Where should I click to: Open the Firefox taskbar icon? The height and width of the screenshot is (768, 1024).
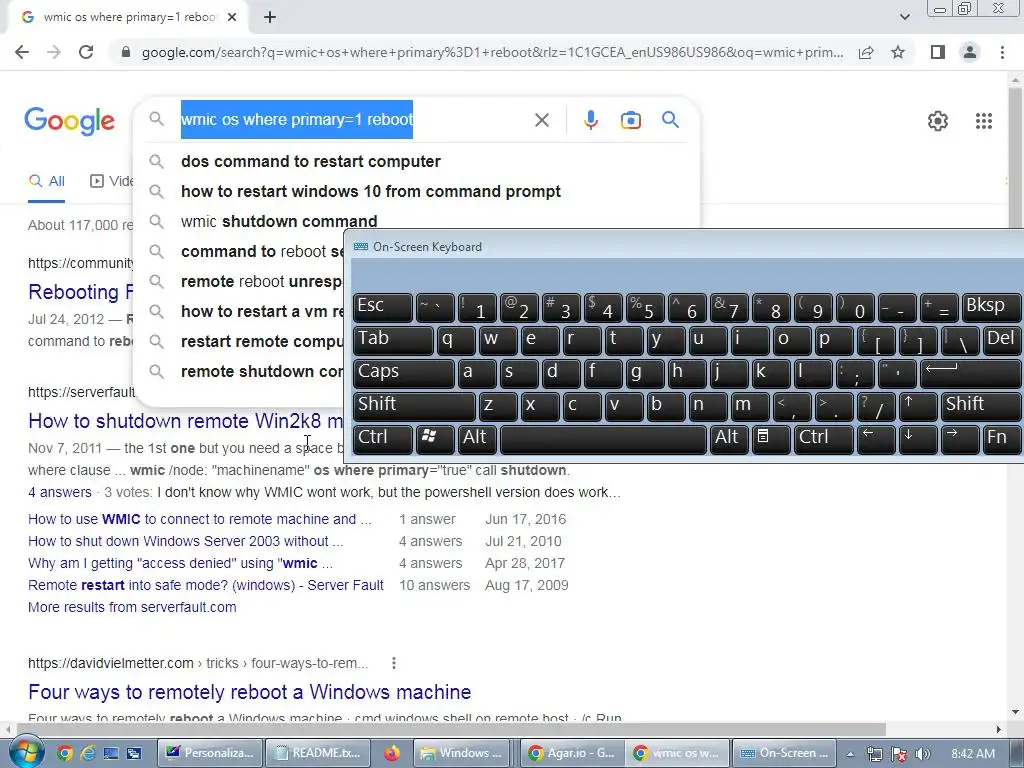[392, 753]
